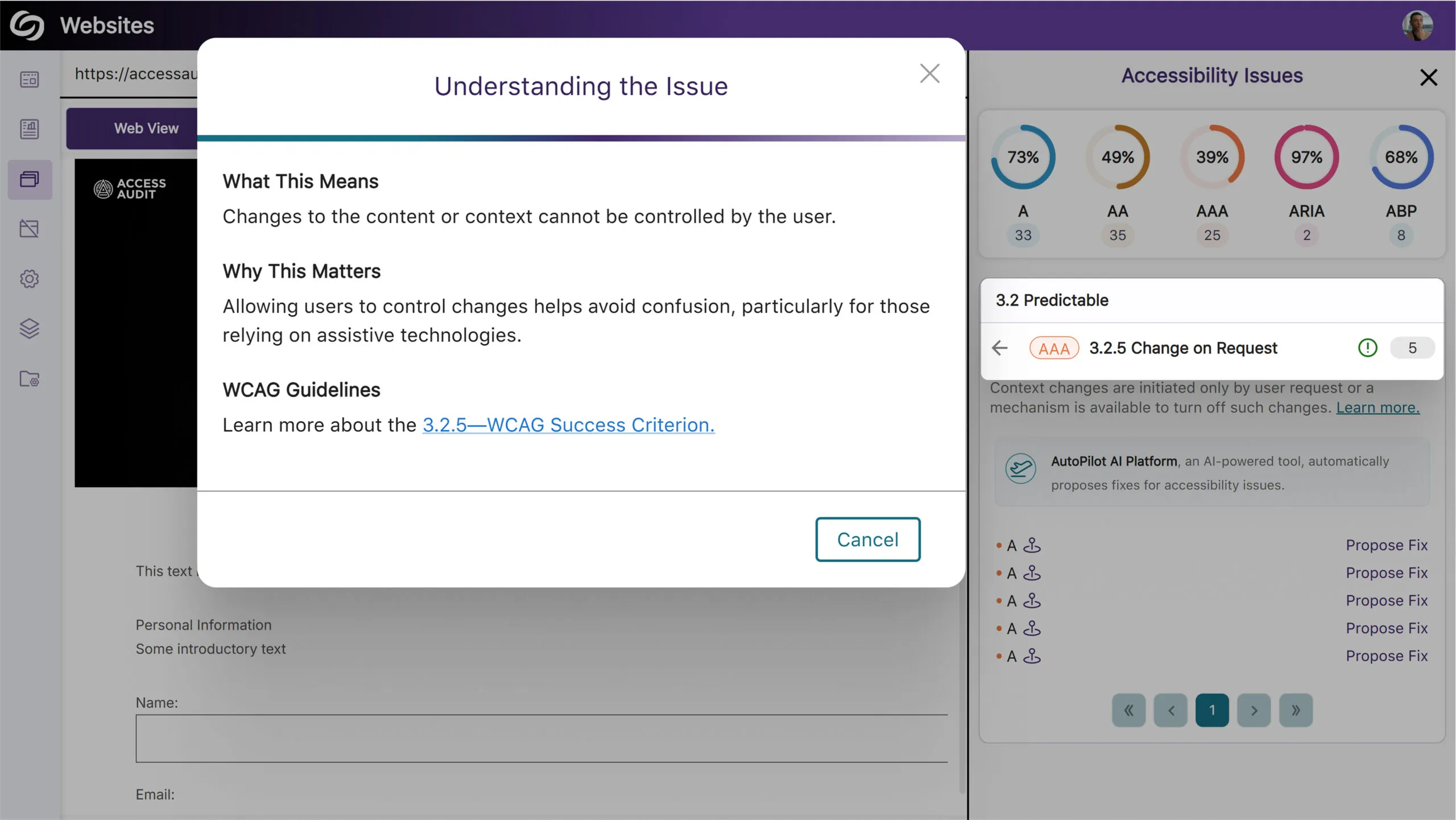This screenshot has width=1456, height=820.
Task: Open the settings gear in left sidebar
Action: pyautogui.click(x=29, y=278)
